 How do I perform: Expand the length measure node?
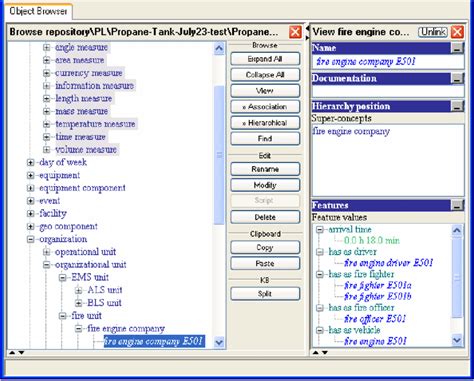pos(47,98)
